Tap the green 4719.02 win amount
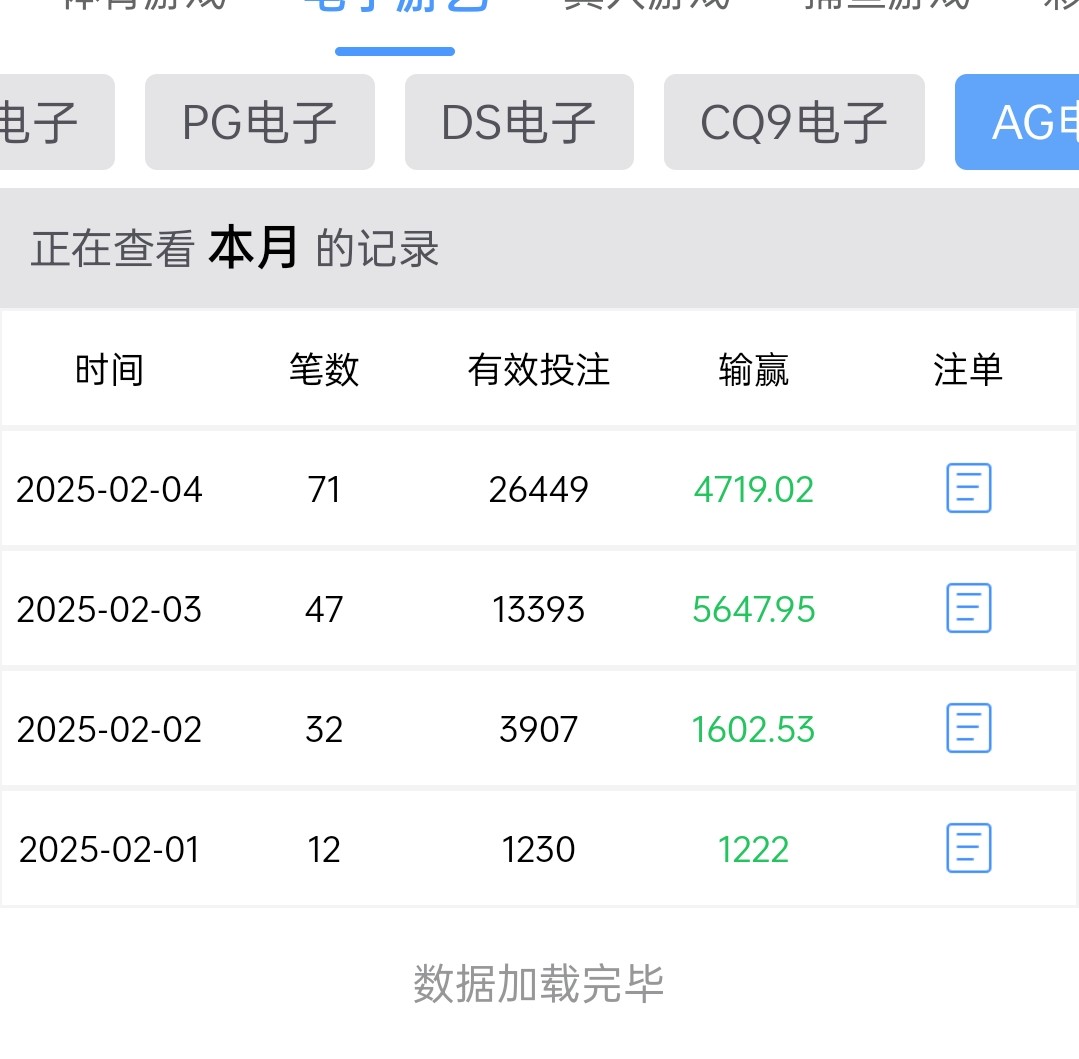The width and height of the screenshot is (1079, 1059). point(753,490)
